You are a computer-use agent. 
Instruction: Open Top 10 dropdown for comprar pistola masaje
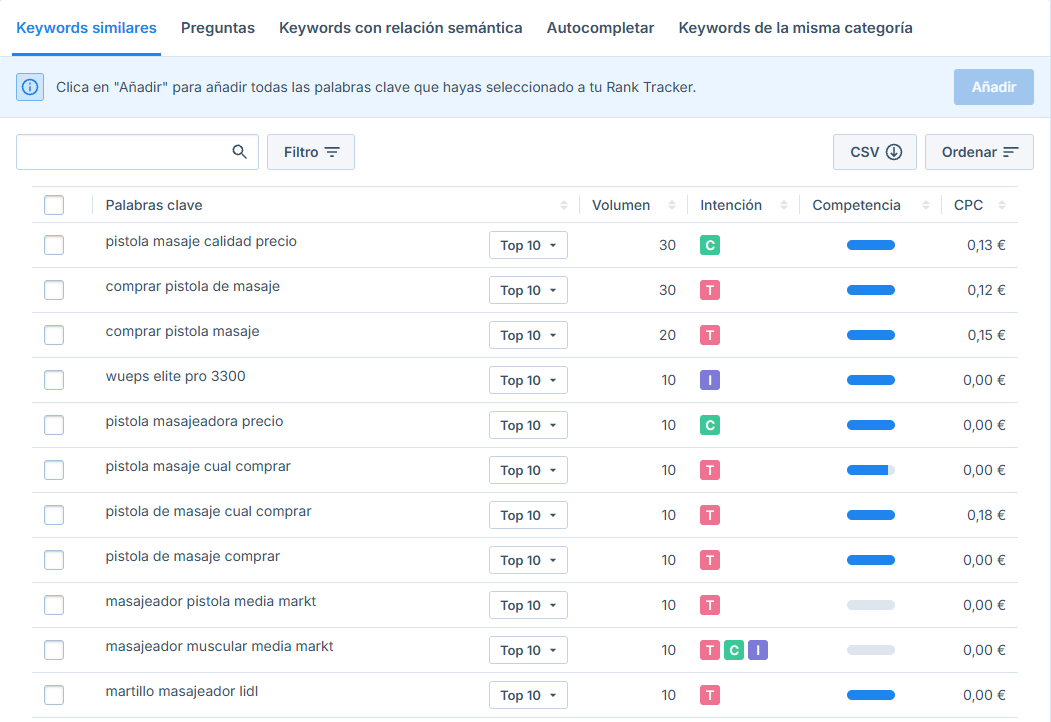528,335
